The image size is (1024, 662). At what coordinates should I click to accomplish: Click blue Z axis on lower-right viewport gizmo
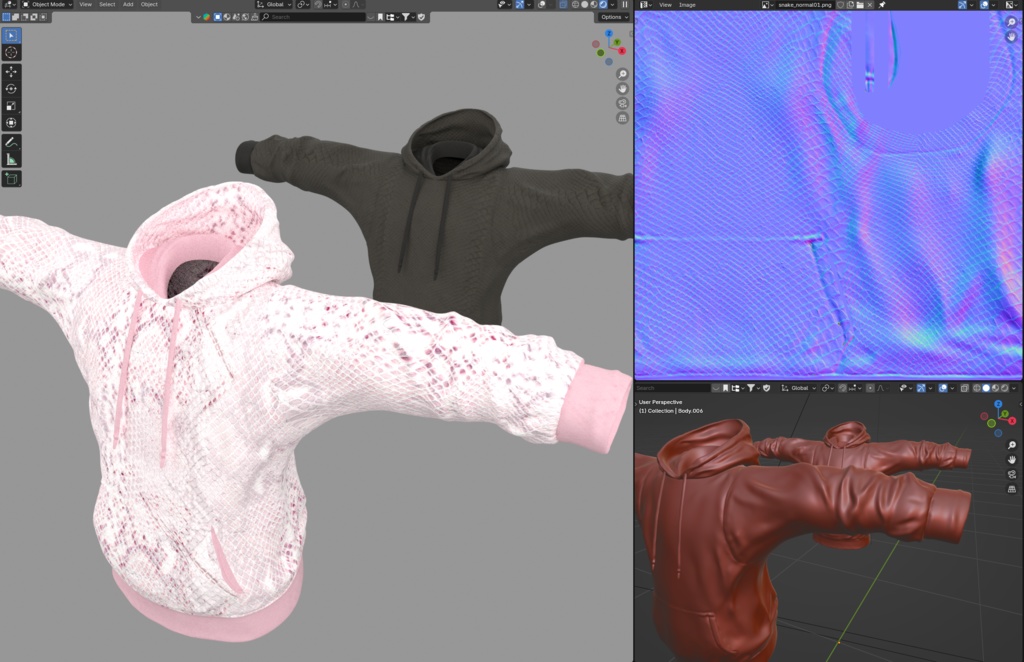(x=998, y=404)
